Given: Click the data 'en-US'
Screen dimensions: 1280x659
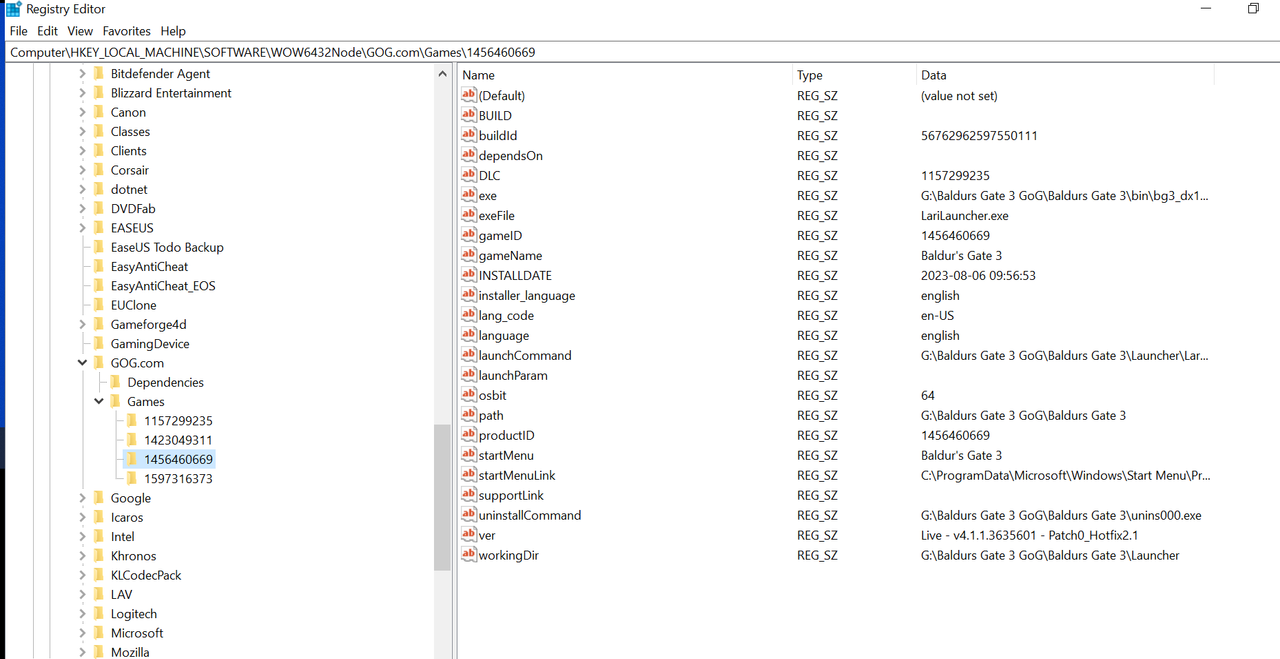Looking at the screenshot, I should [x=937, y=315].
